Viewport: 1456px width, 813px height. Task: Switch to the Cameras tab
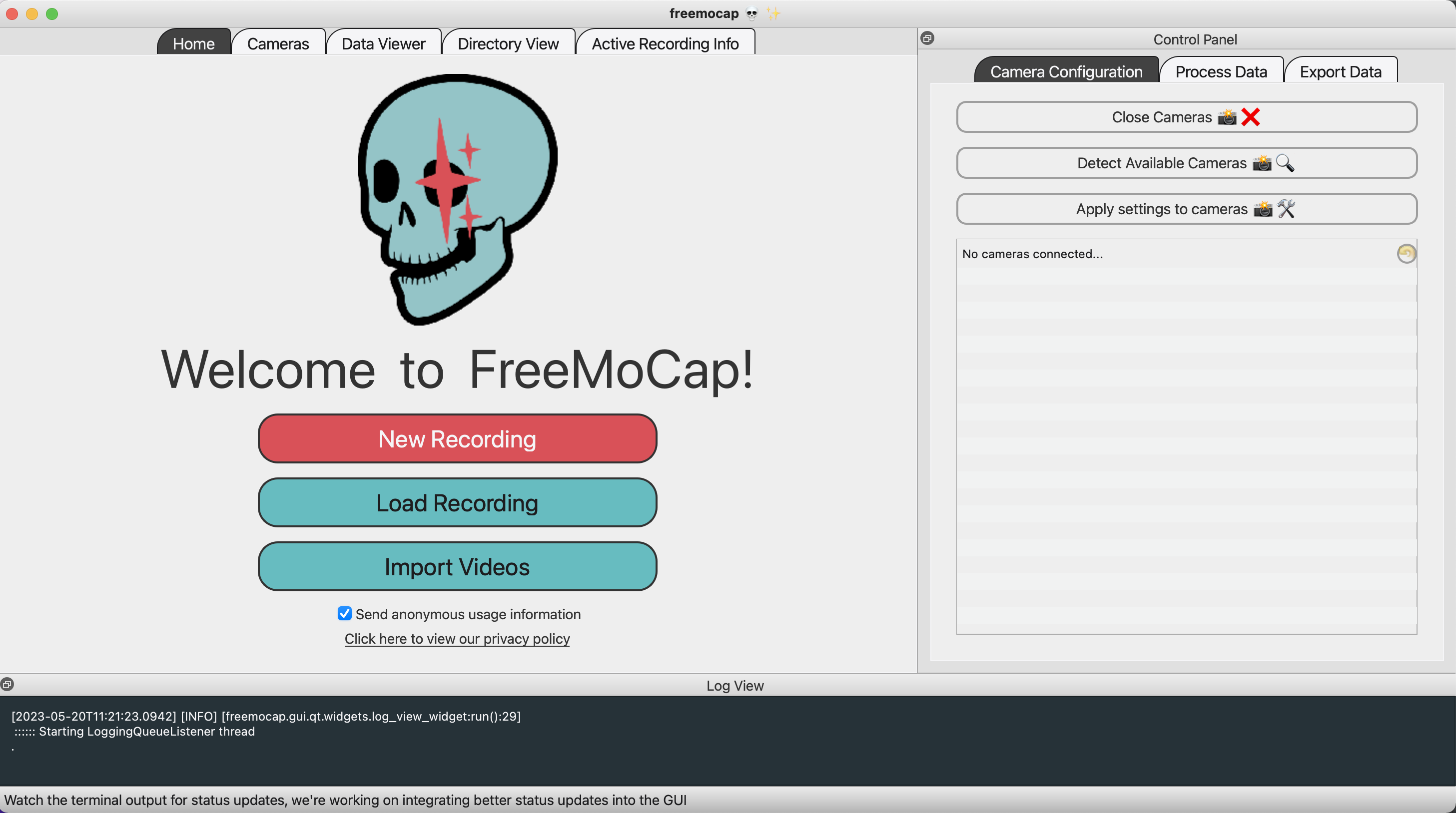click(278, 43)
